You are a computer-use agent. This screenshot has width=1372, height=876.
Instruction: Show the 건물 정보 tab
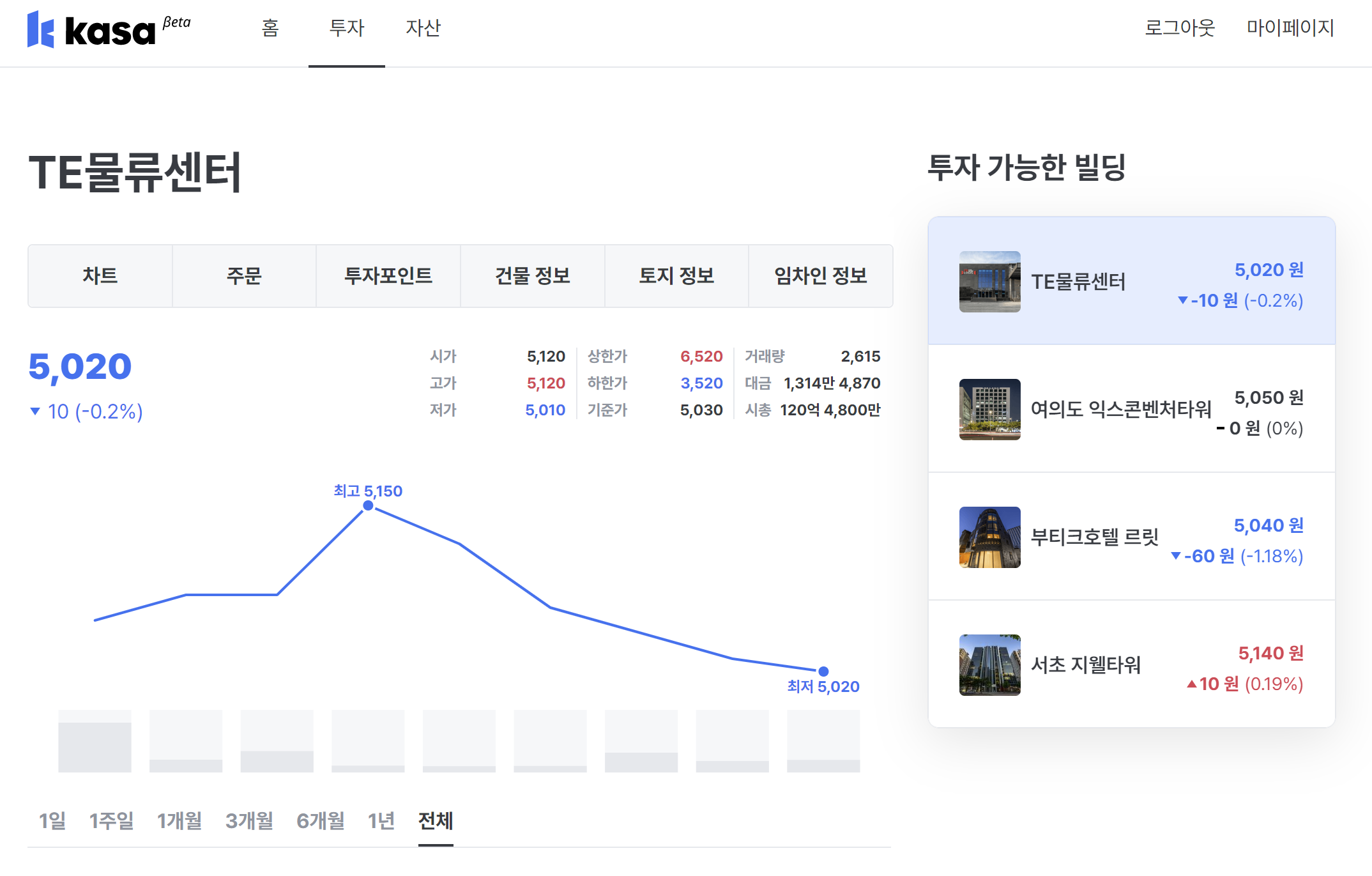click(533, 276)
